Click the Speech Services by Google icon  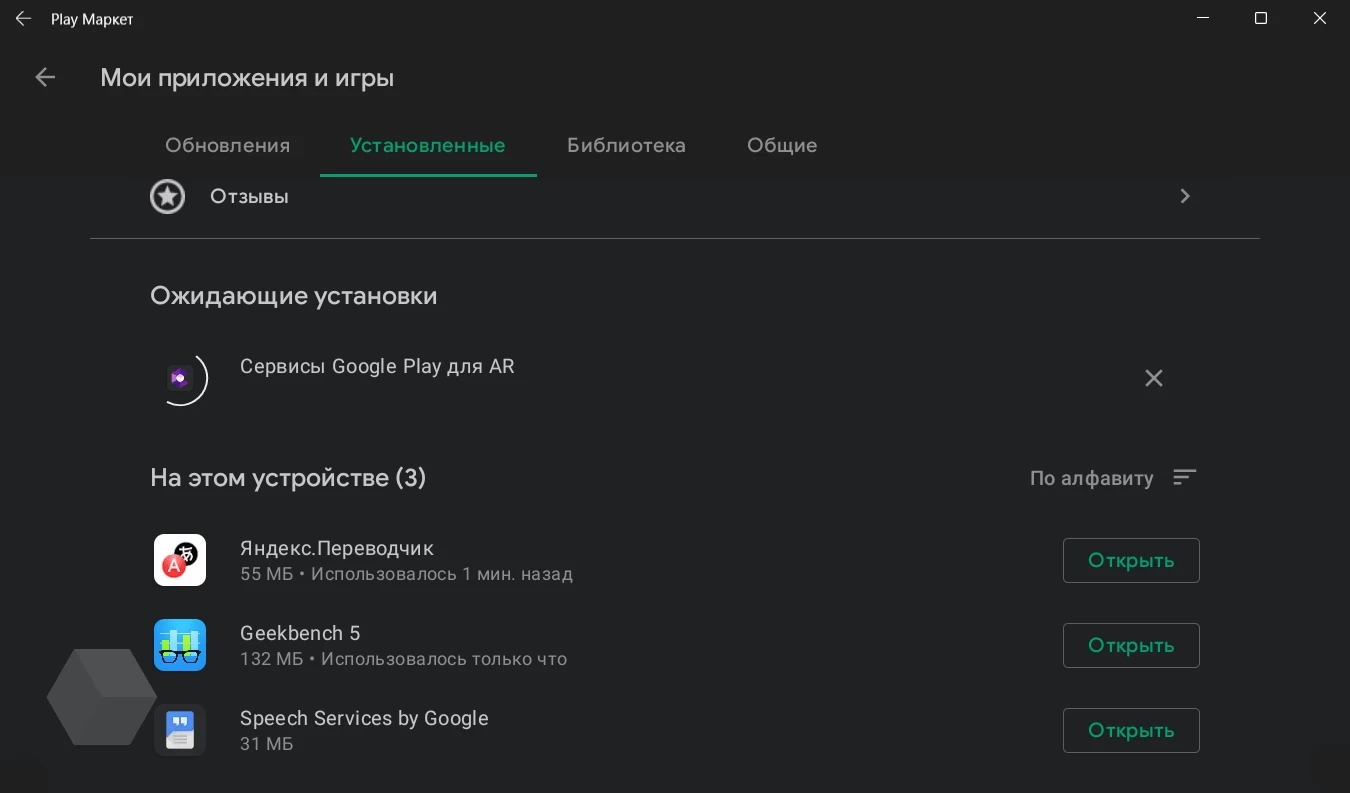point(180,730)
